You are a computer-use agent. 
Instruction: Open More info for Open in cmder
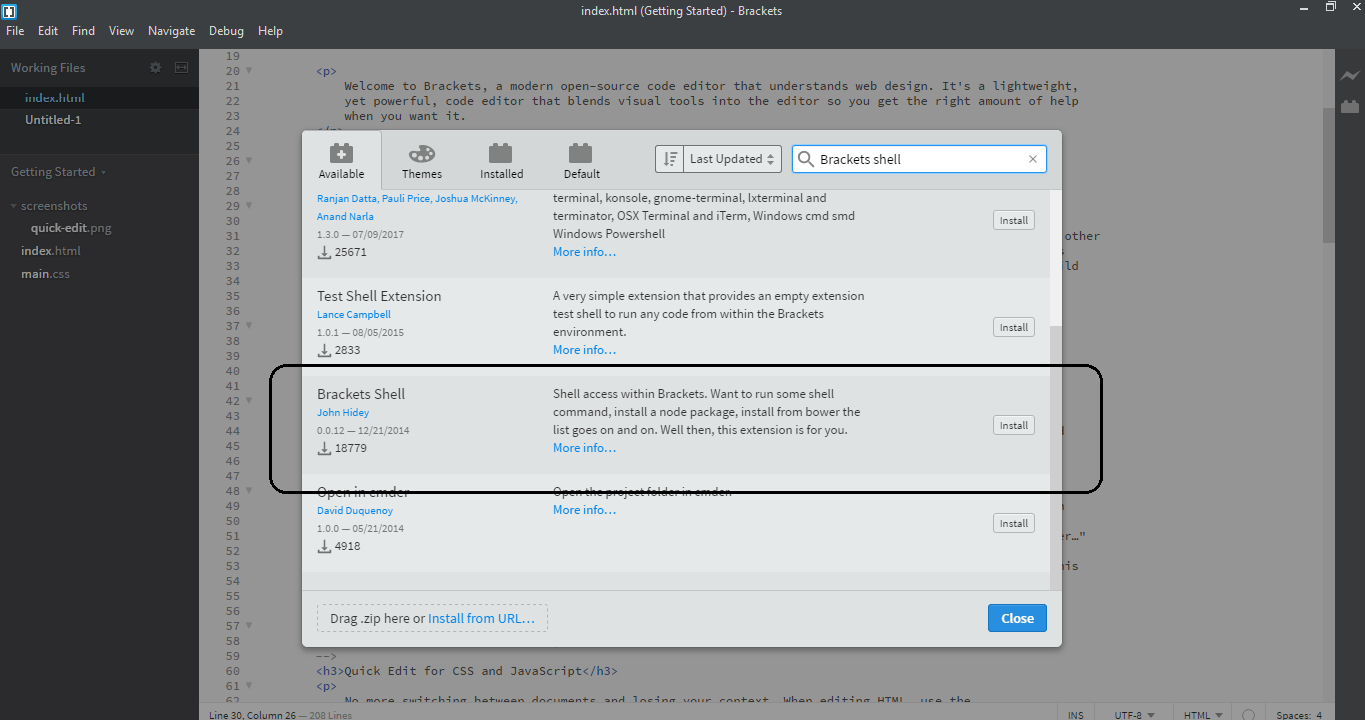[x=584, y=510]
